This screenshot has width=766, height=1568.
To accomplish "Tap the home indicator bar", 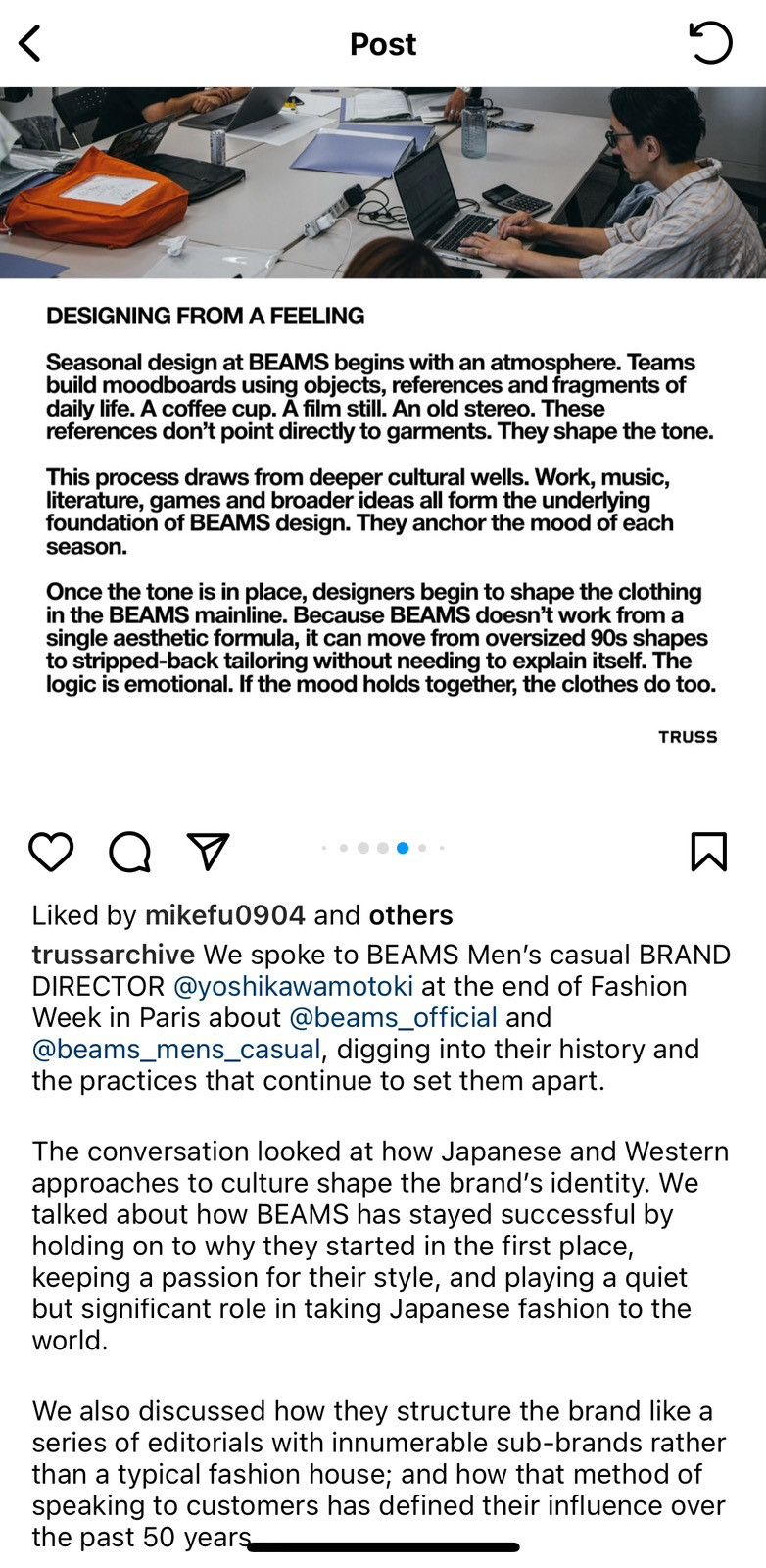I will [x=383, y=1547].
